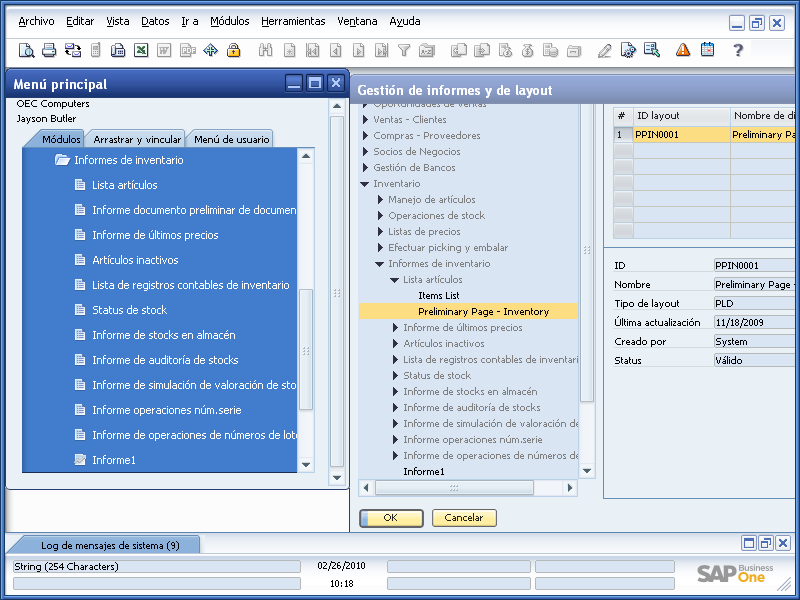
Task: Export to Microsoft Excel via toolbar icon
Action: tap(140, 49)
